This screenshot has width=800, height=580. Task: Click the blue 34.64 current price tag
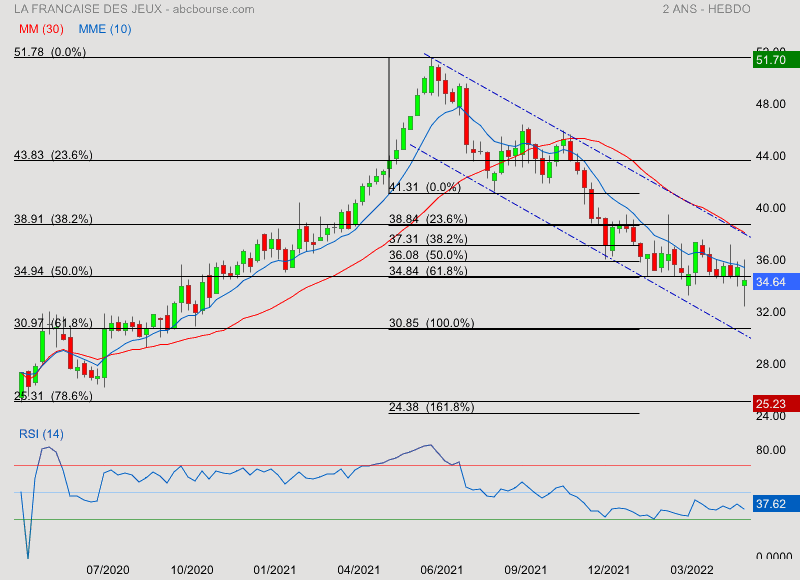(776, 282)
